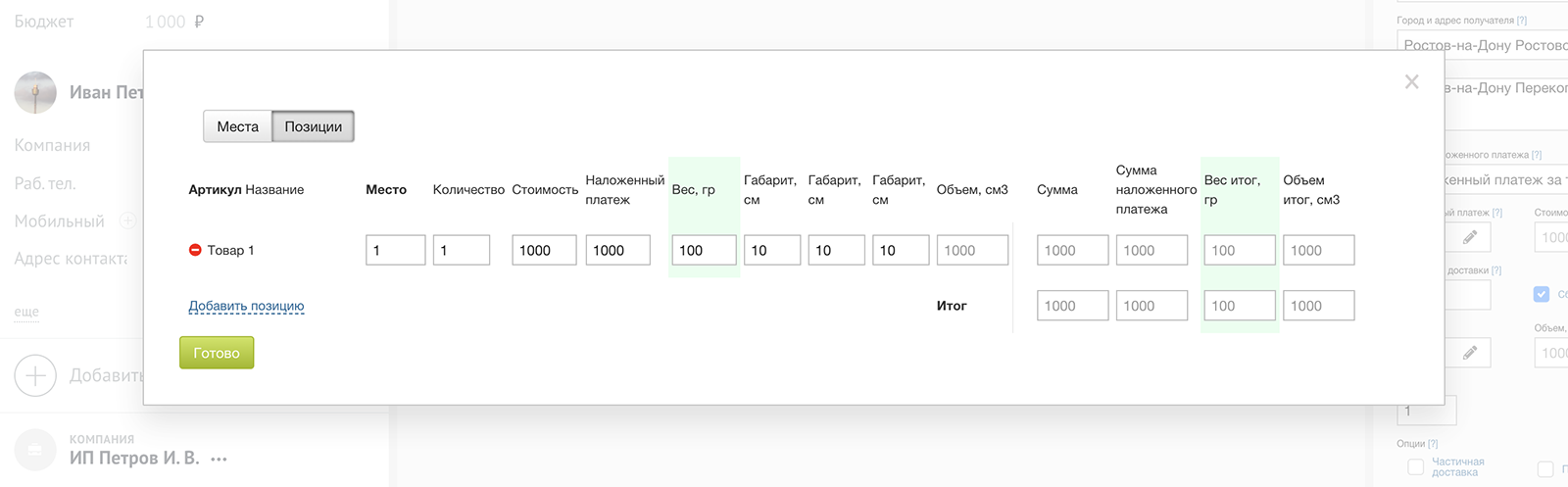Uncheck the blue checked checkbox on right

click(1542, 294)
